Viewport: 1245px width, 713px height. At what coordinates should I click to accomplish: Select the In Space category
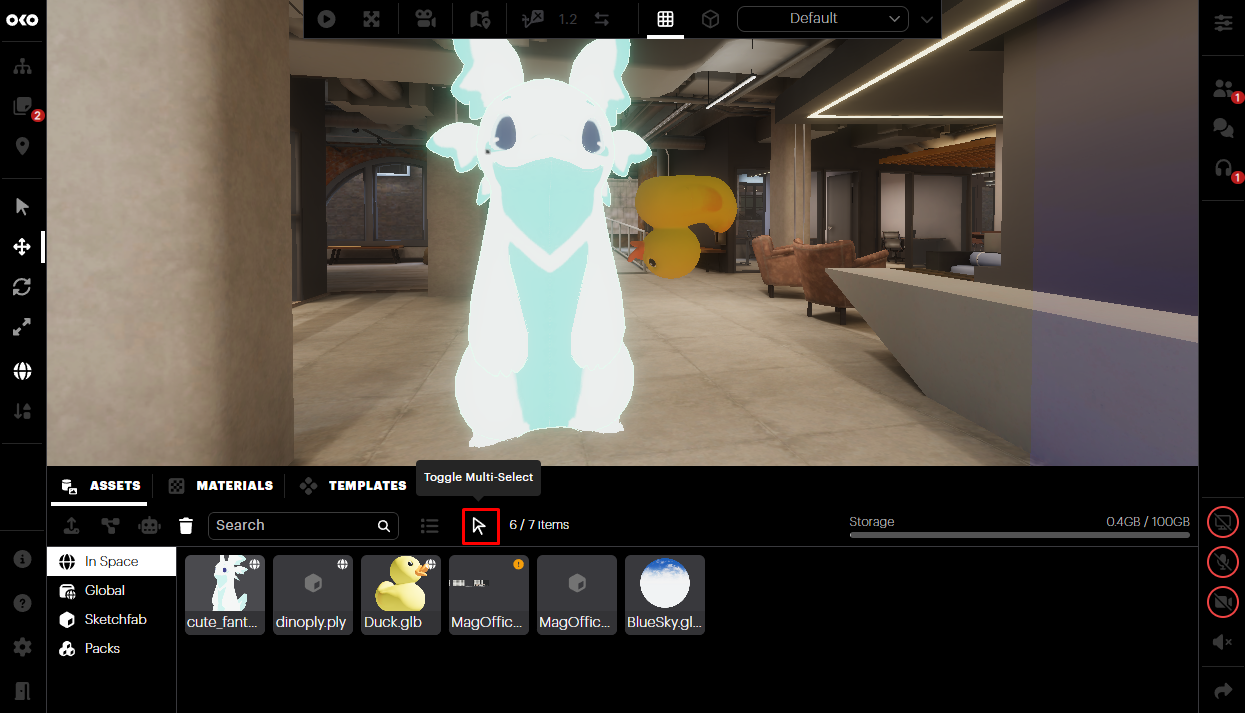111,562
